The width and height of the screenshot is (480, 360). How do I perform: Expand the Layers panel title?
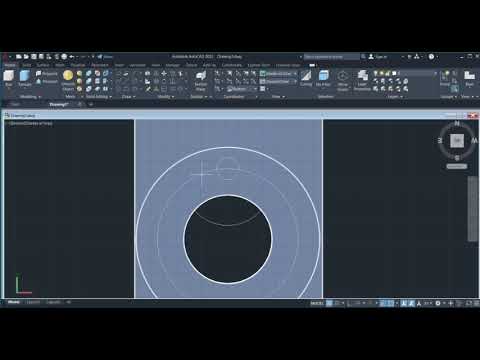[x=395, y=97]
